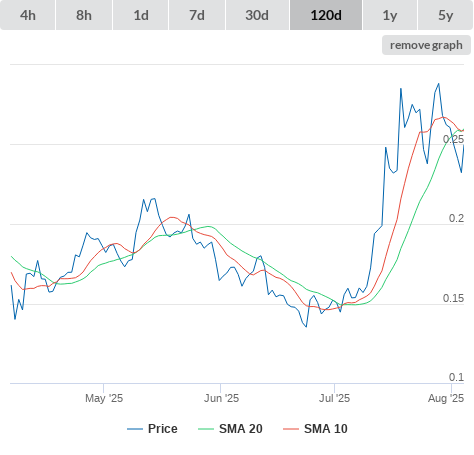Click the red SMA 10 line marker
The image size is (474, 455).
[x=291, y=429]
